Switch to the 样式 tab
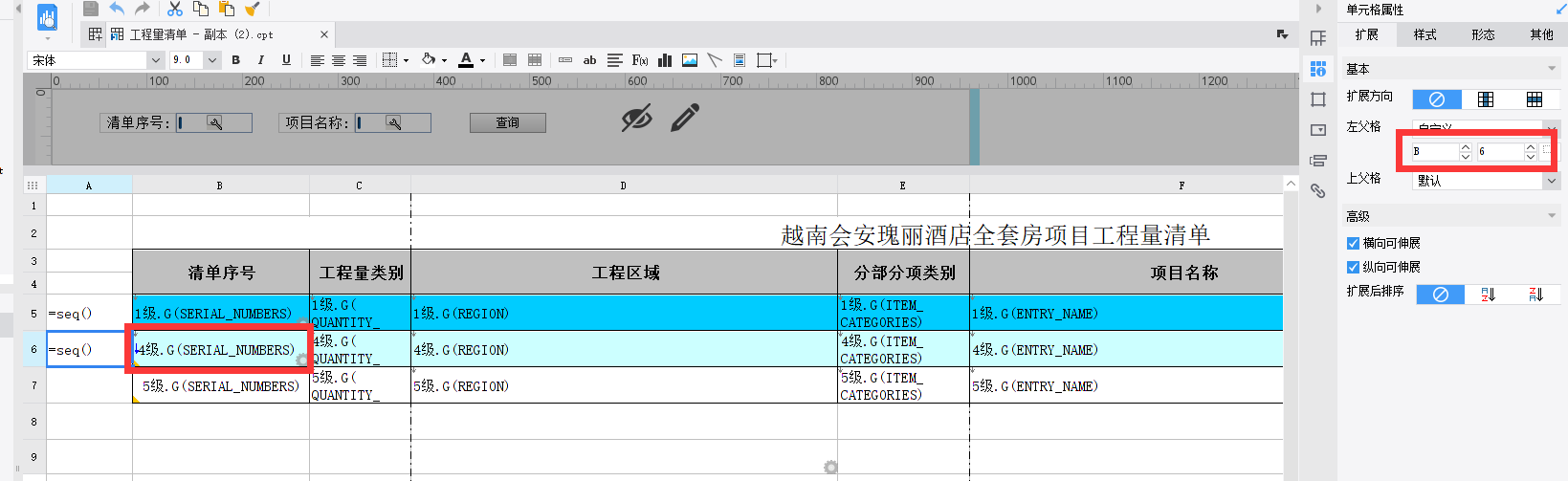1568x481 pixels. point(1425,34)
